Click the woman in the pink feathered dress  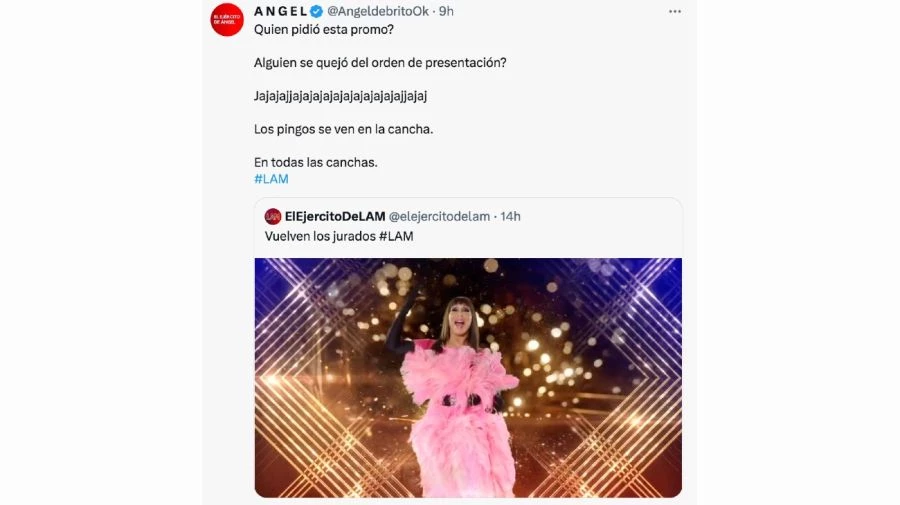pos(459,390)
